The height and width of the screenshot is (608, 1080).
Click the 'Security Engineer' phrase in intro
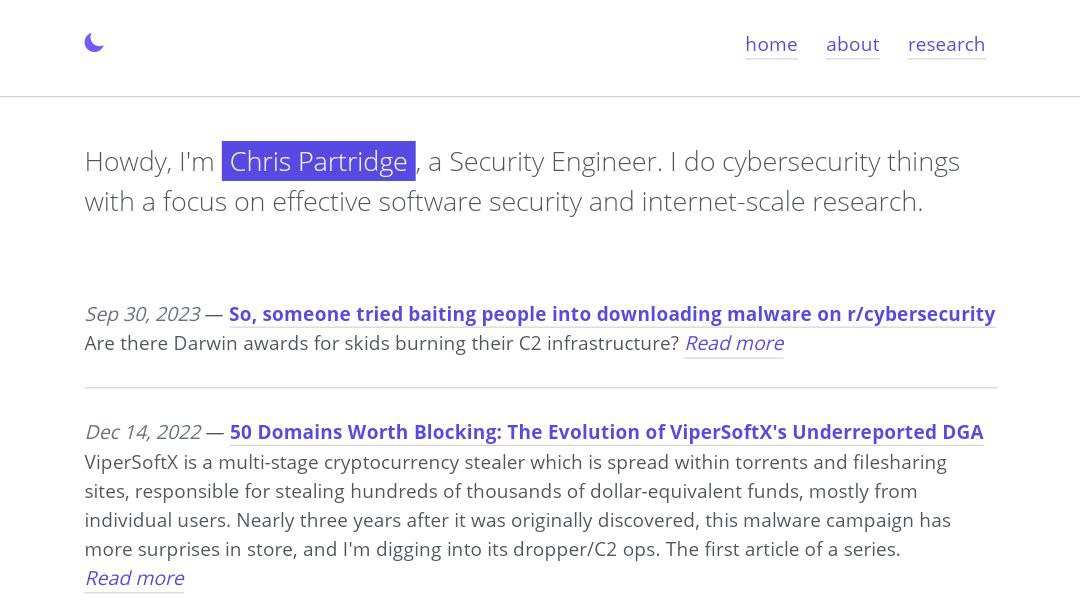(554, 162)
